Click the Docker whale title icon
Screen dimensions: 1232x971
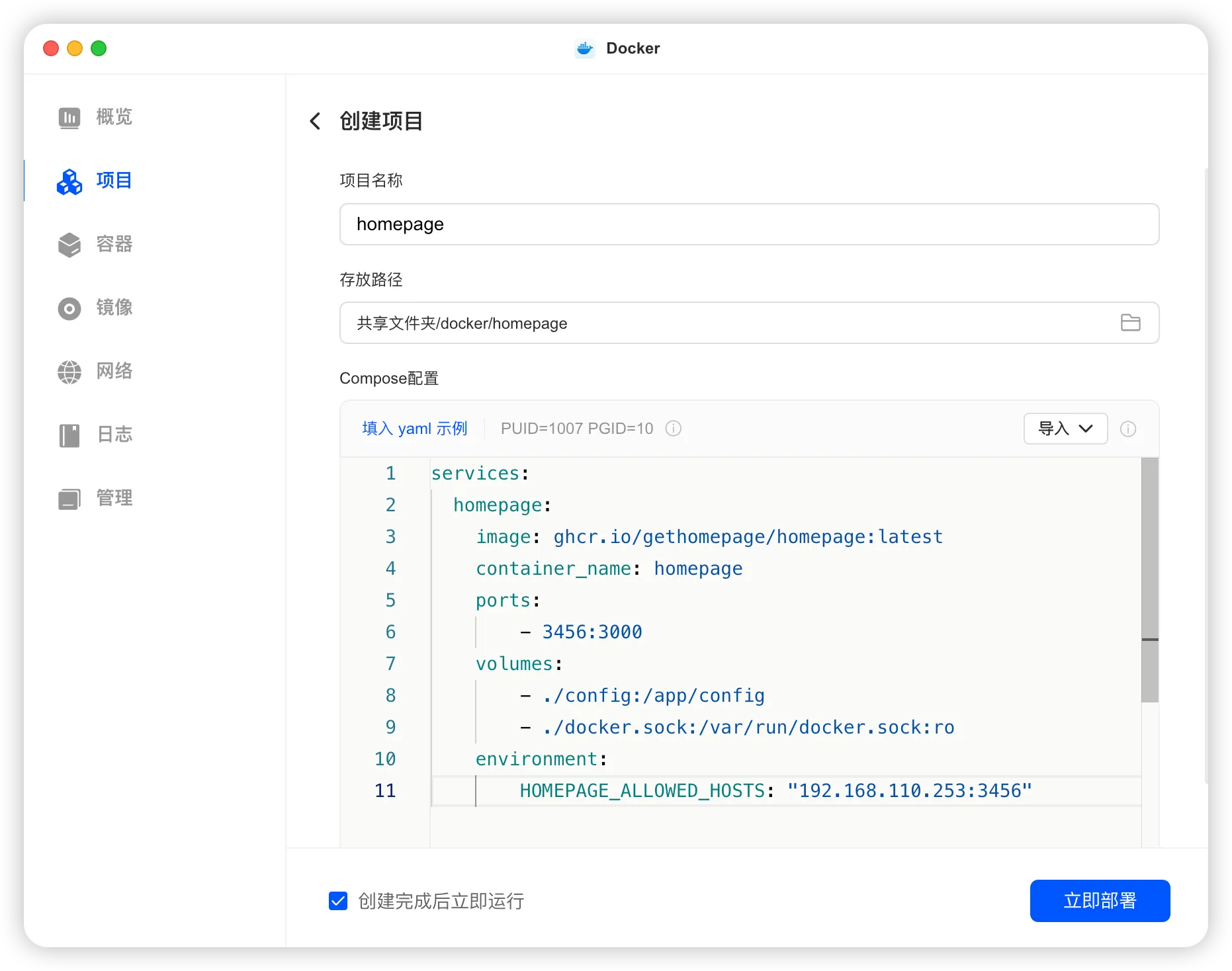(x=585, y=48)
